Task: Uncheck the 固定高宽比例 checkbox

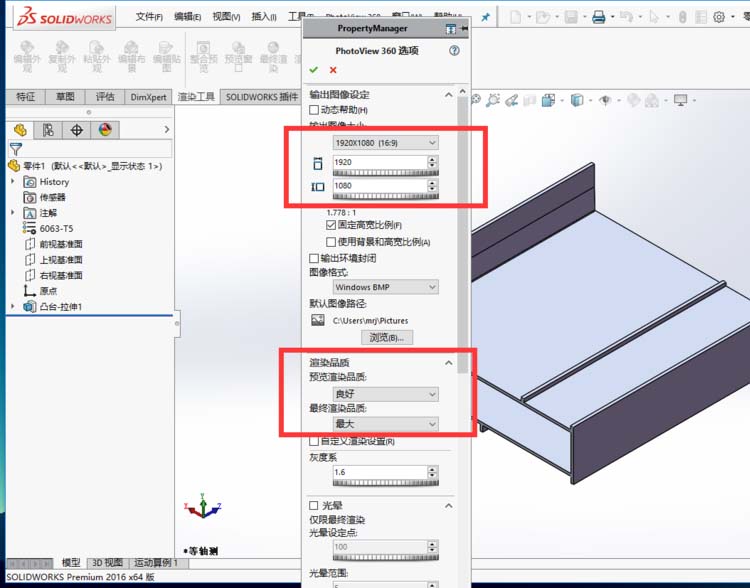Action: [x=331, y=225]
